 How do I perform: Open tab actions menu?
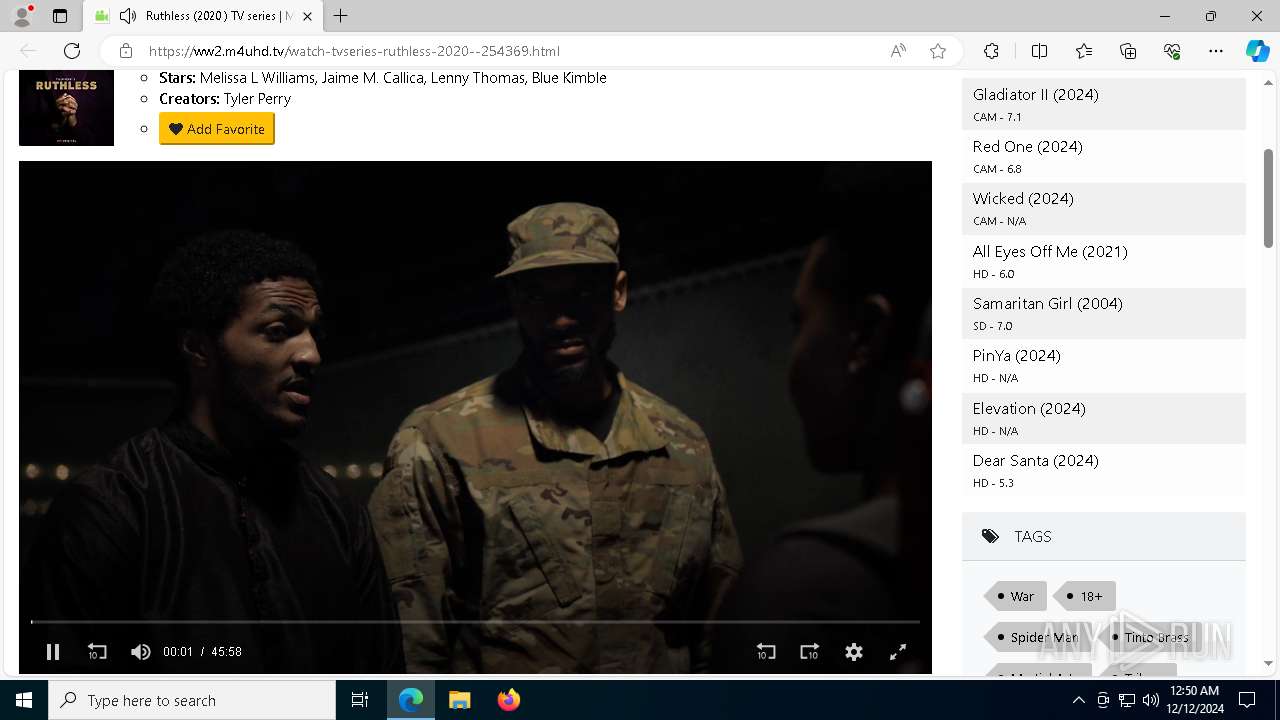click(60, 16)
